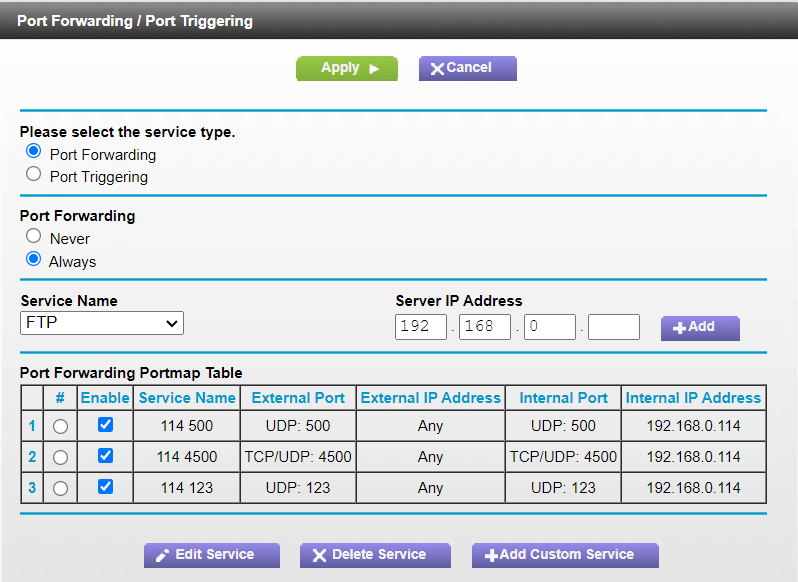Choose the Always radio option
Screen dimensions: 798x582
(34, 259)
